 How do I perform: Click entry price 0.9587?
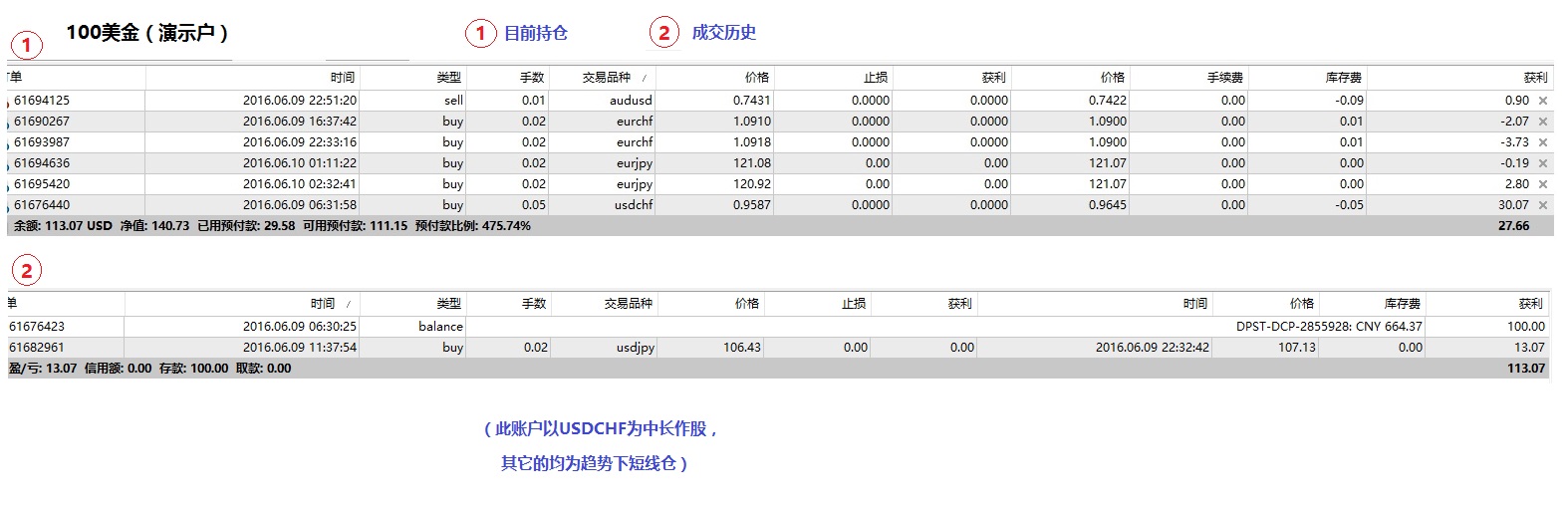tap(752, 205)
